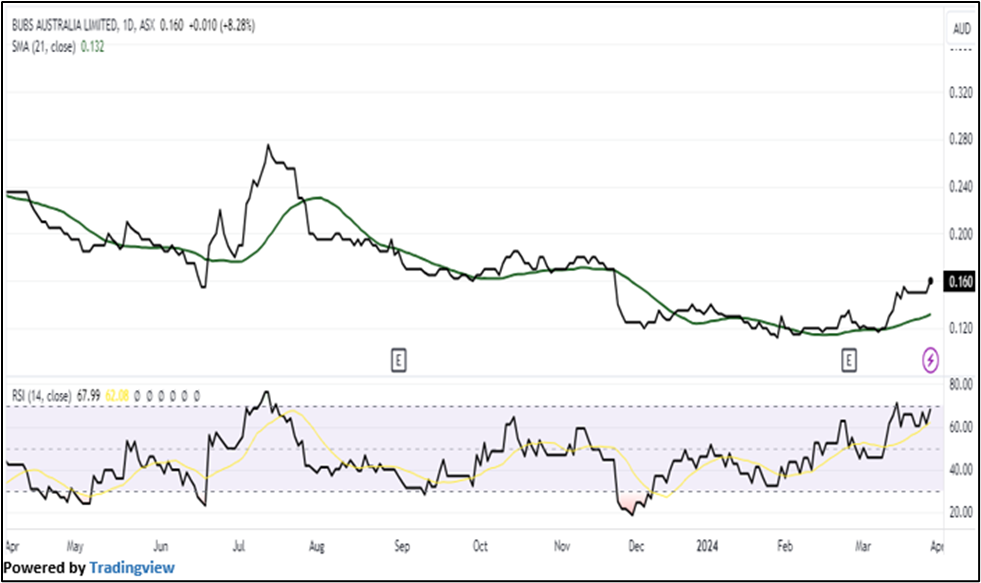981x583 pixels.
Task: Click the Aug label on time axis
Action: (x=317, y=546)
